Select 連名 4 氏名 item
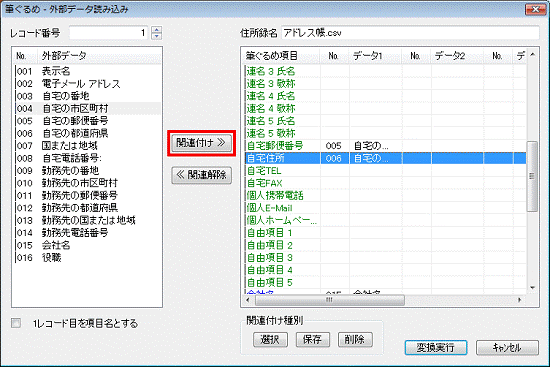The height and width of the screenshot is (367, 550). point(385,96)
